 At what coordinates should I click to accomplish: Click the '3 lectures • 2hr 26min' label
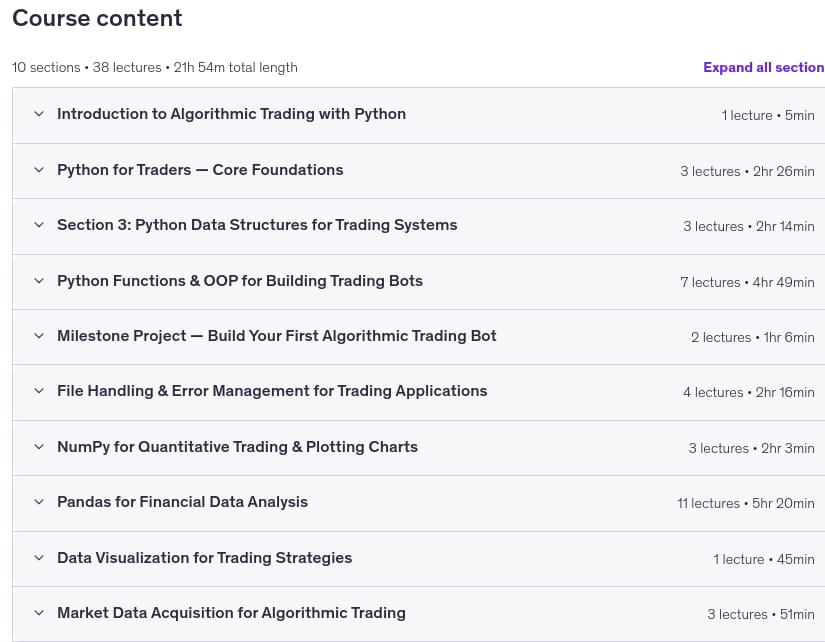pos(747,171)
